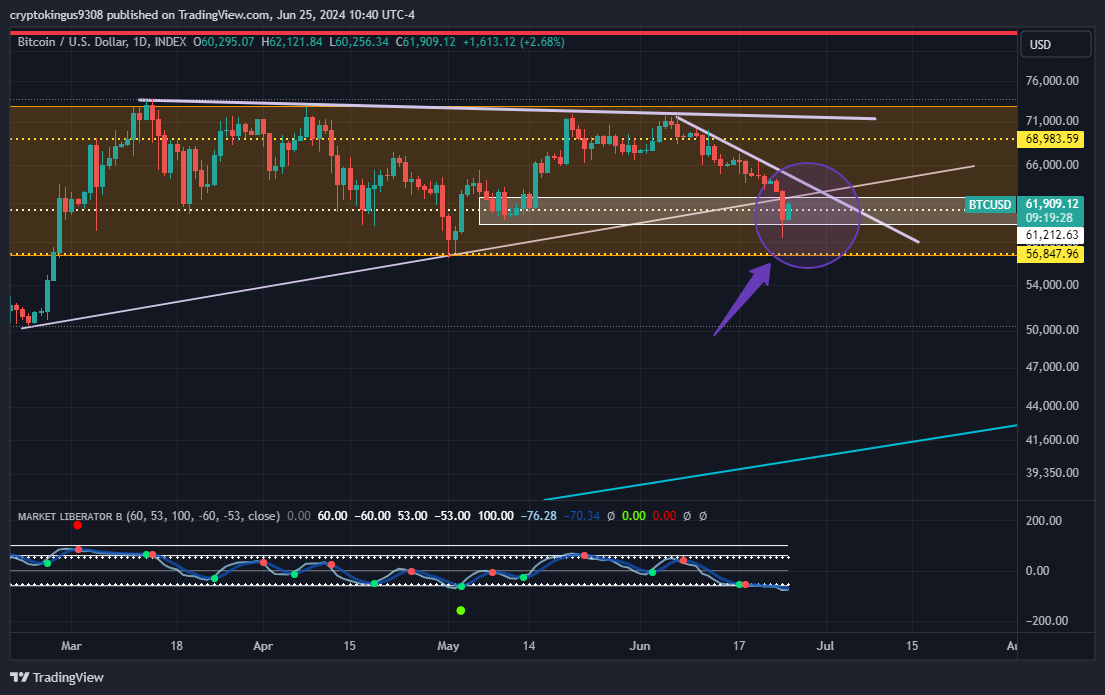The width and height of the screenshot is (1105, 695).
Task: Click the 76,000.00 price axis label
Action: tap(1052, 80)
